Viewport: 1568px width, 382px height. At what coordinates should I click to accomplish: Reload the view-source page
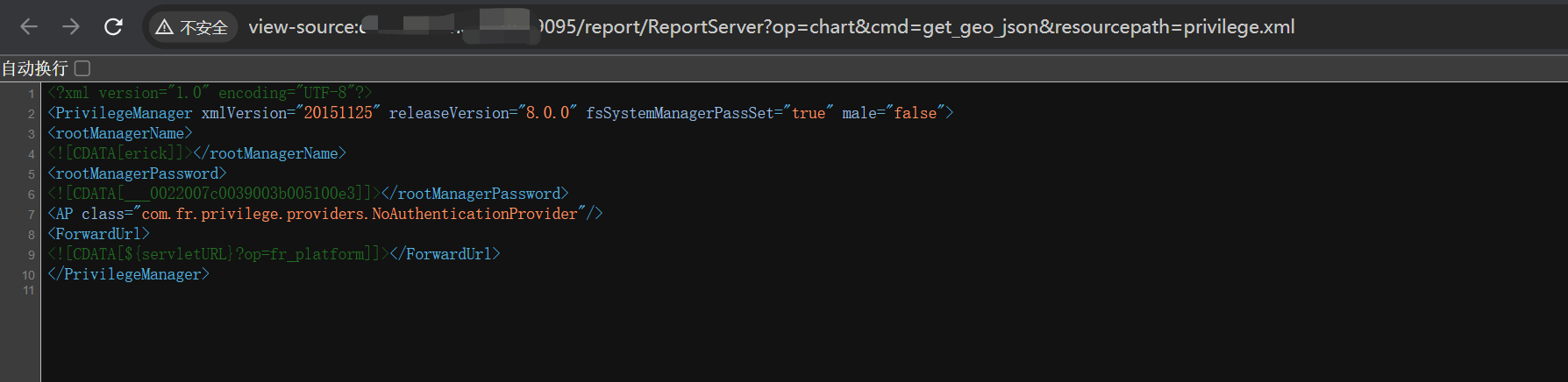tap(113, 27)
